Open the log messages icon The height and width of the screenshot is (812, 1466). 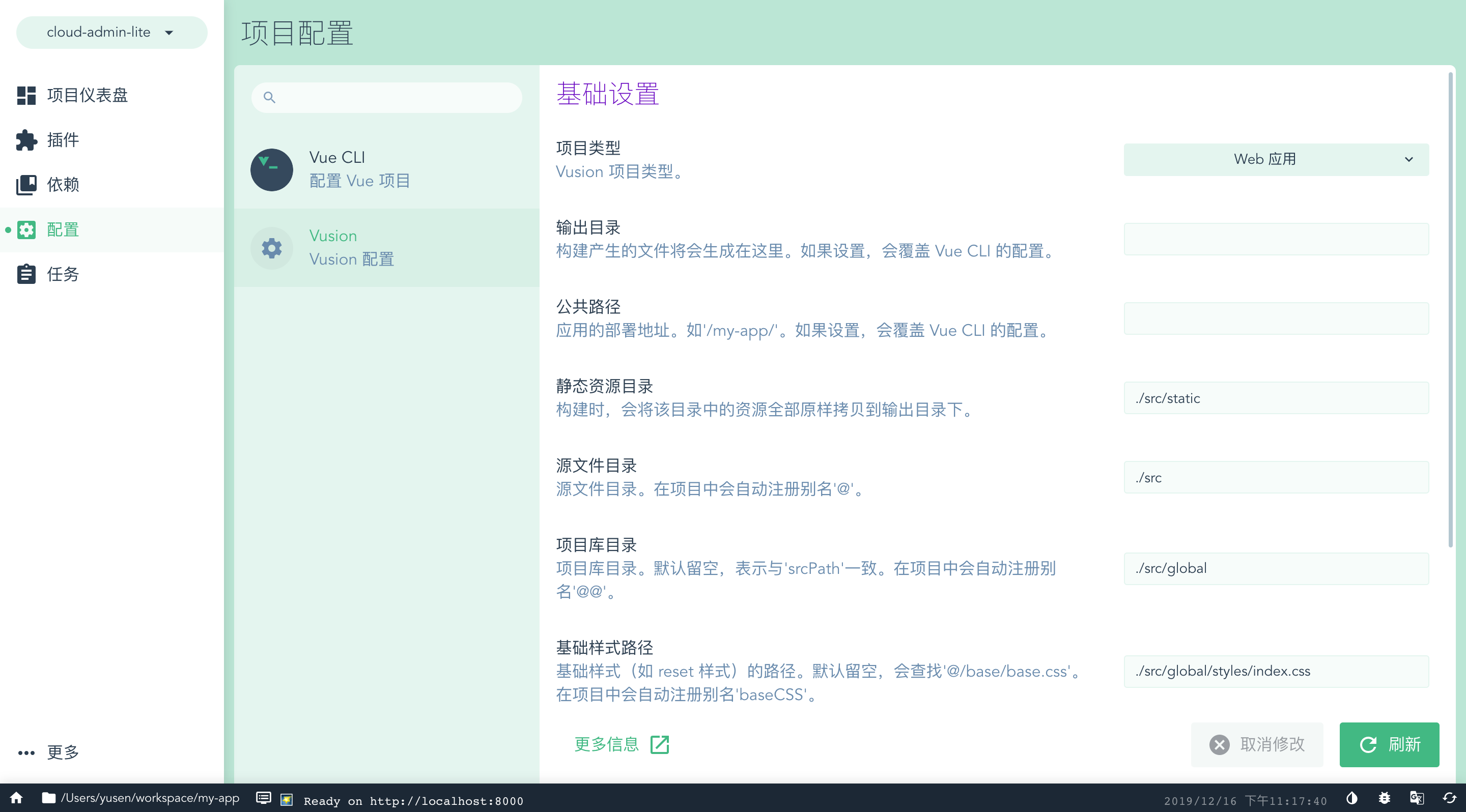(264, 798)
